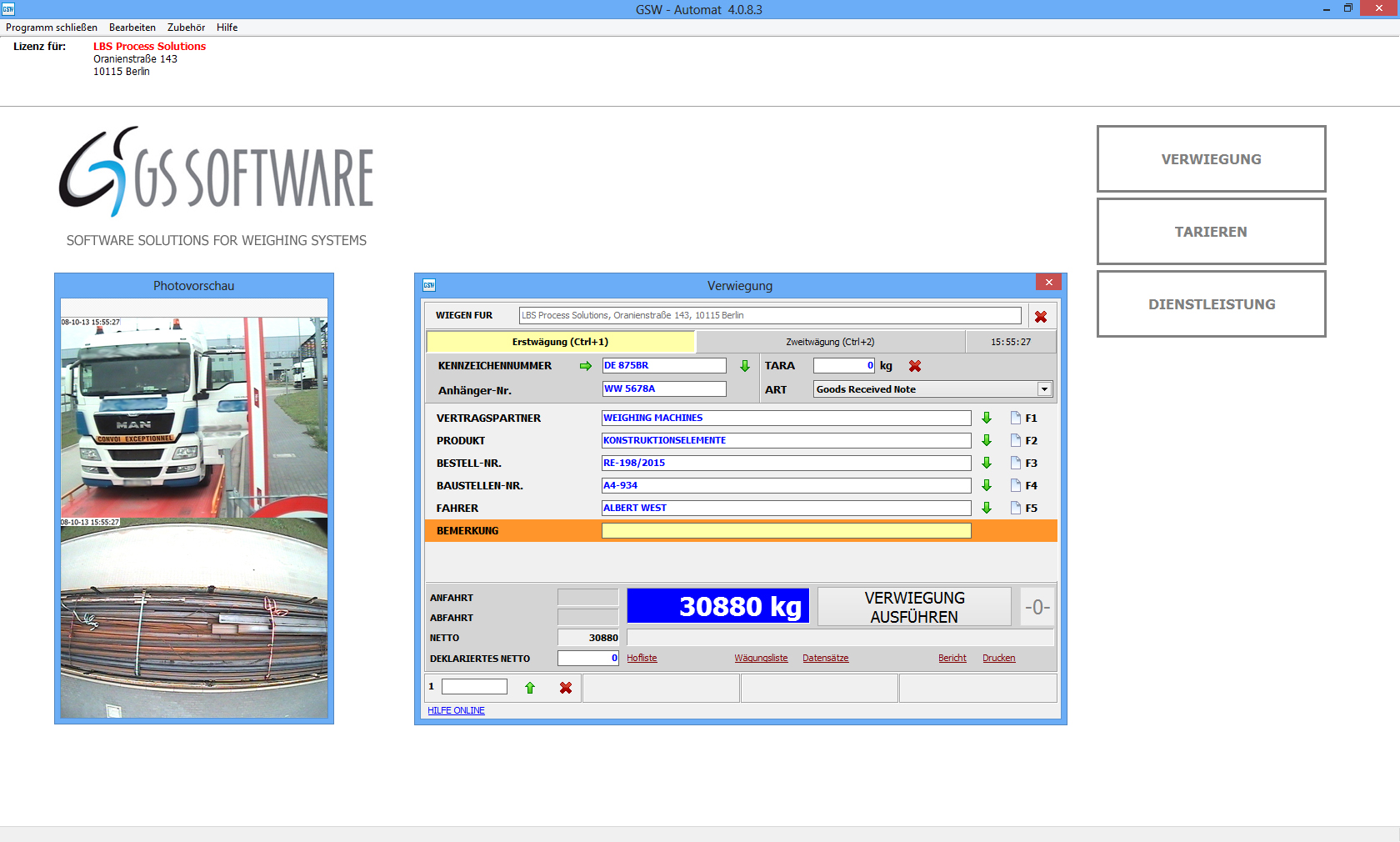Click the truck front photo preview
Screen dimensions: 1400x842
(193, 417)
